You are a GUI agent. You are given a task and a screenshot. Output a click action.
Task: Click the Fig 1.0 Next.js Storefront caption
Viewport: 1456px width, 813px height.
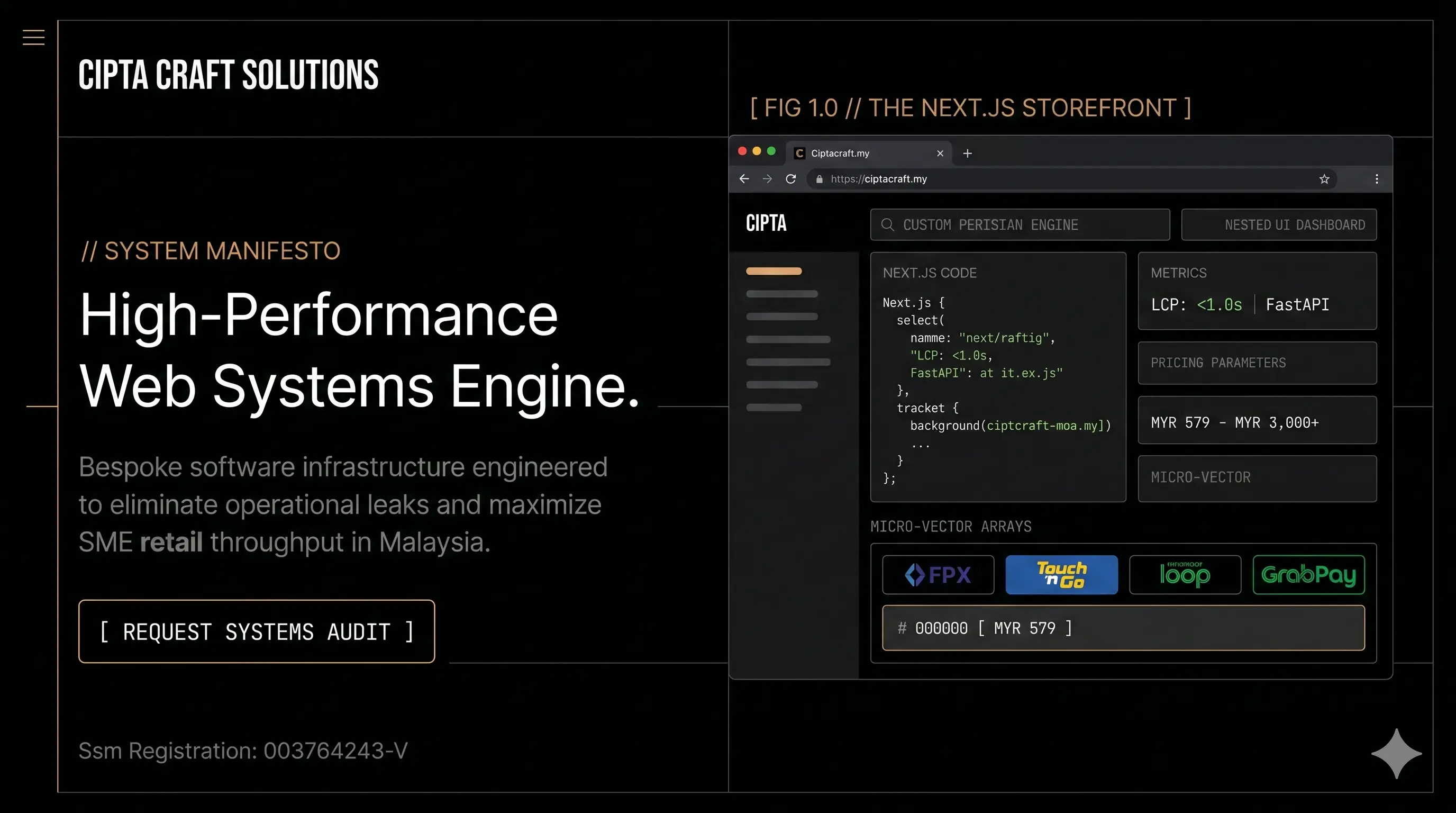[970, 107]
